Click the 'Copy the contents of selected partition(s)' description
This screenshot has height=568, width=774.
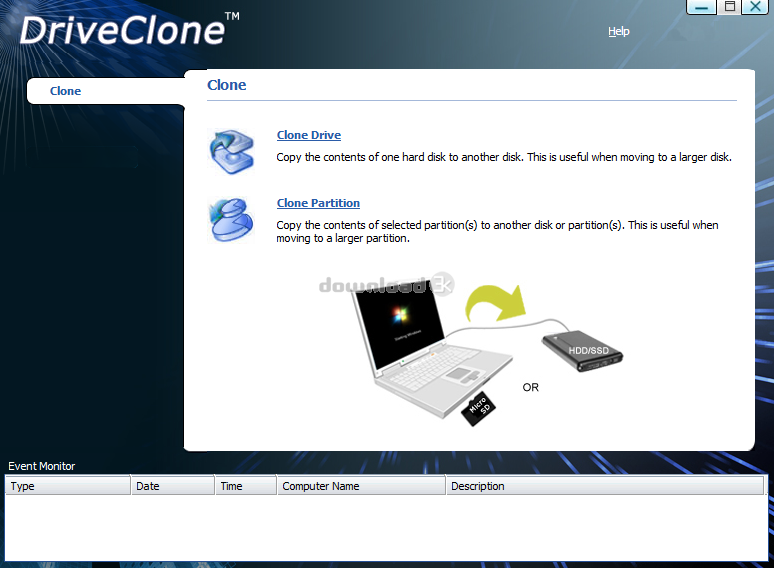(497, 232)
